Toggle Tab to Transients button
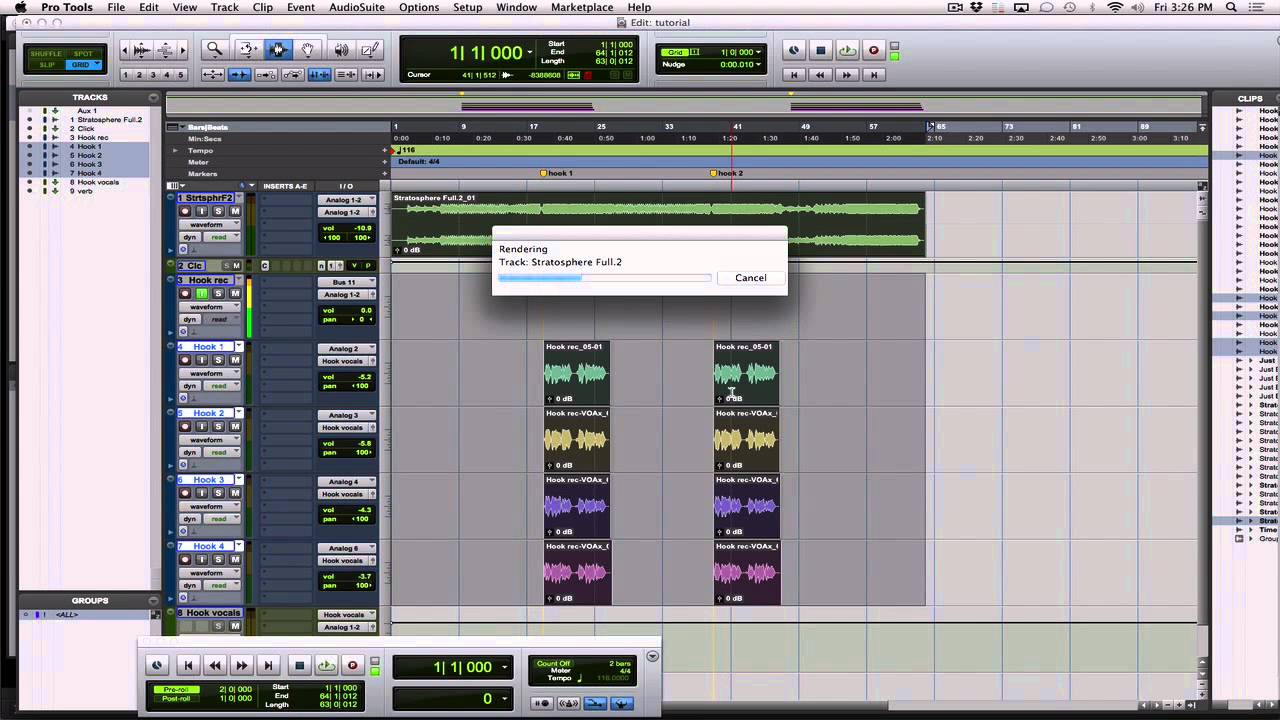This screenshot has height=720, width=1280. tap(240, 75)
